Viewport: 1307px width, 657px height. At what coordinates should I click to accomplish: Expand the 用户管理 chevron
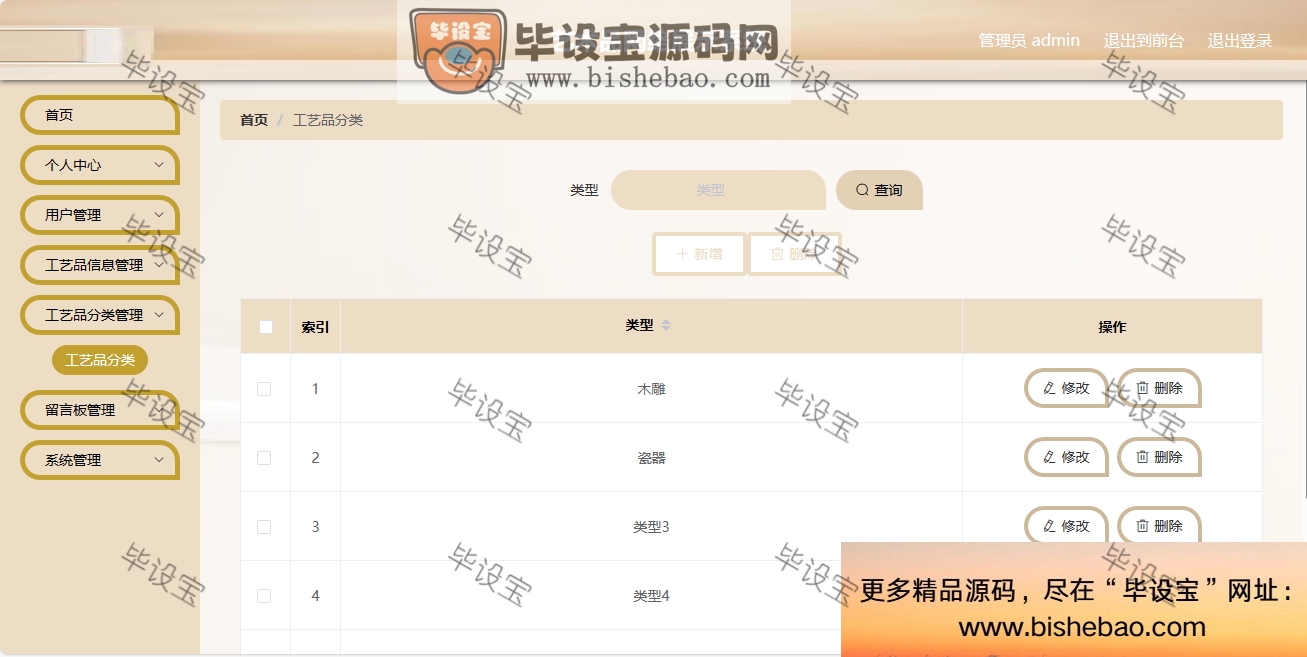[159, 214]
